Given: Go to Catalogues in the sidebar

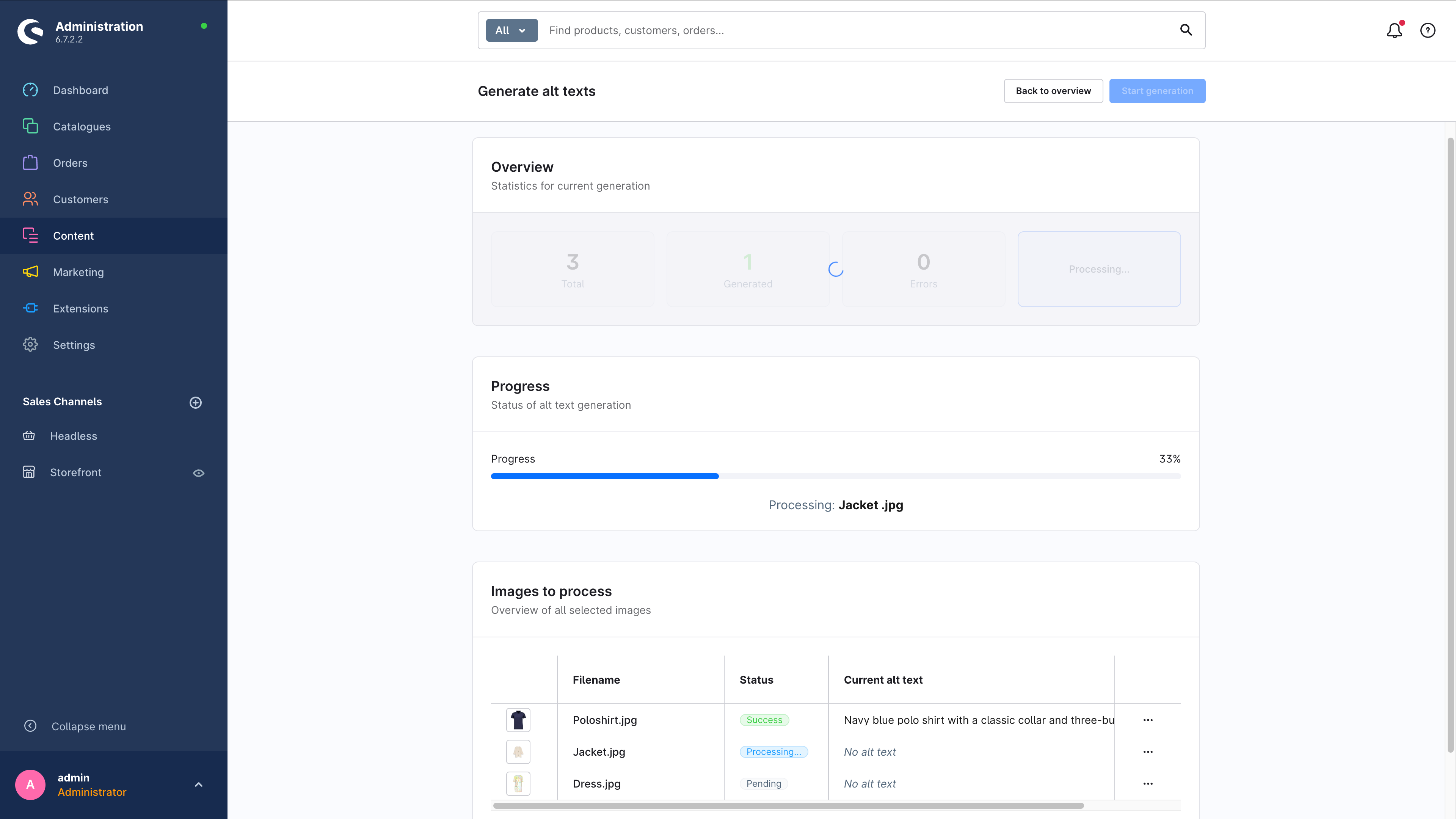Looking at the screenshot, I should coord(82,127).
